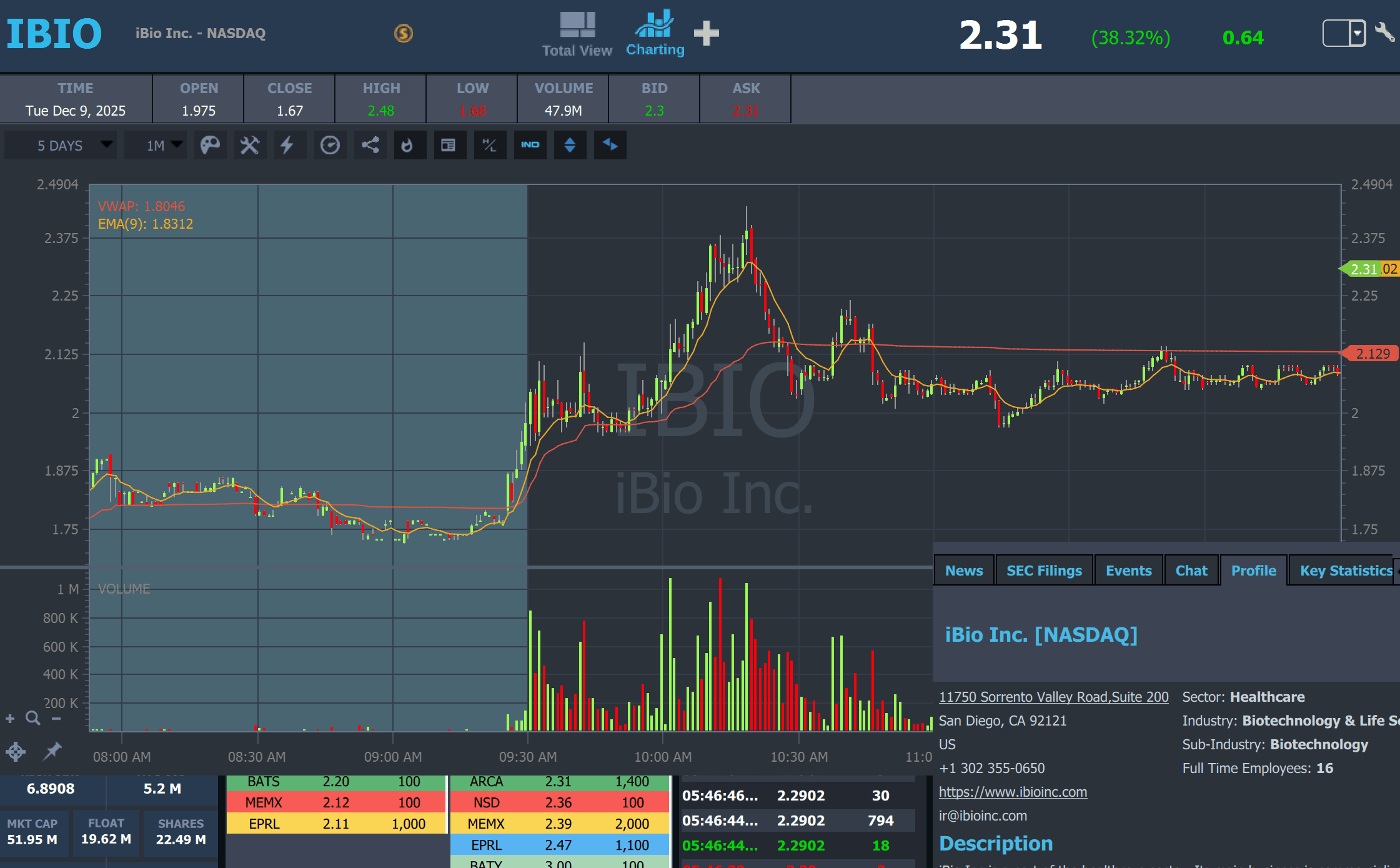Viewport: 1400px width, 868px height.
Task: Open the 5 DAYS range dropdown
Action: click(x=61, y=146)
